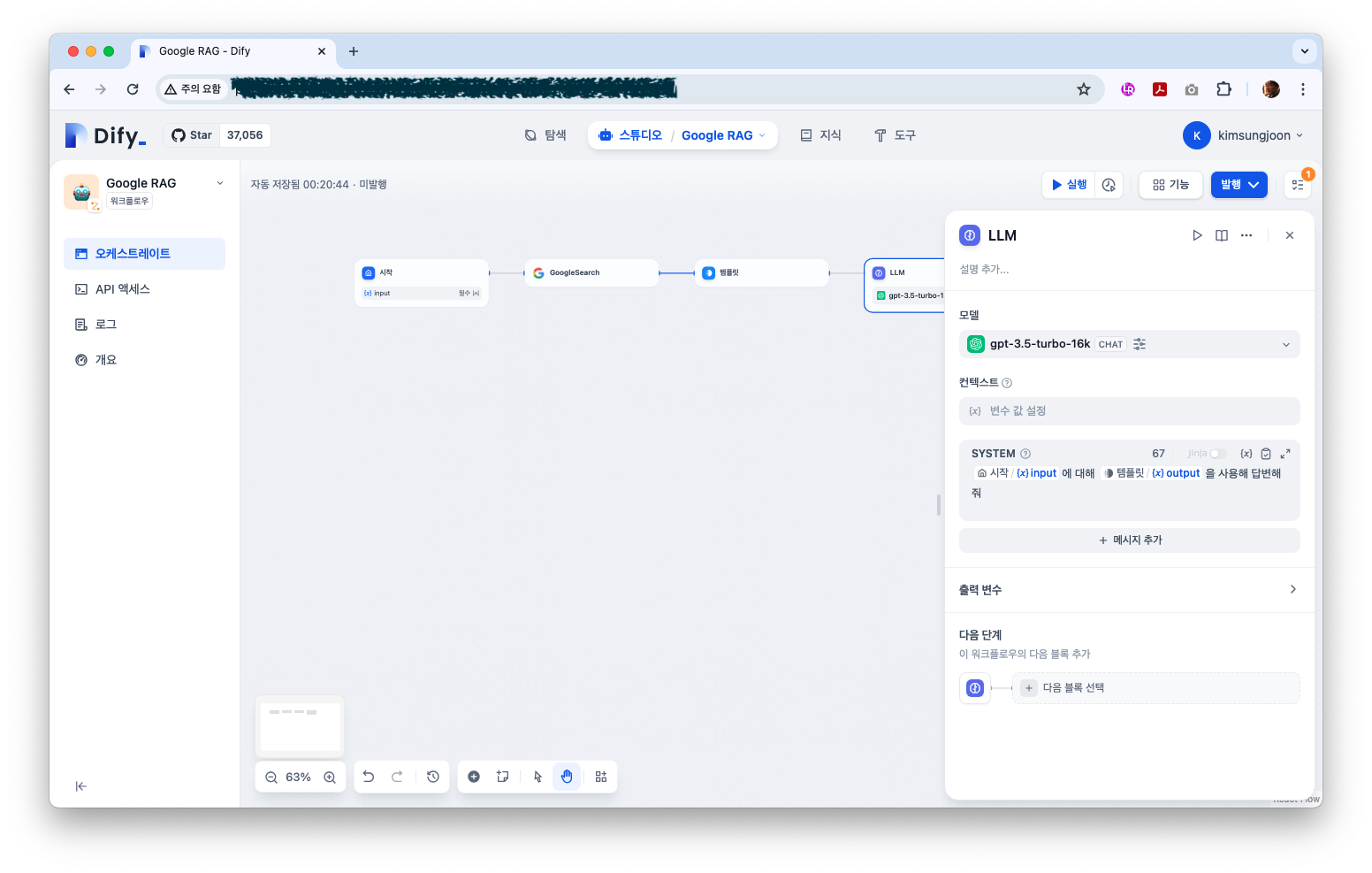Click the 변수 값 설정 context variable field
Screen dimensions: 1372x873
(1129, 411)
